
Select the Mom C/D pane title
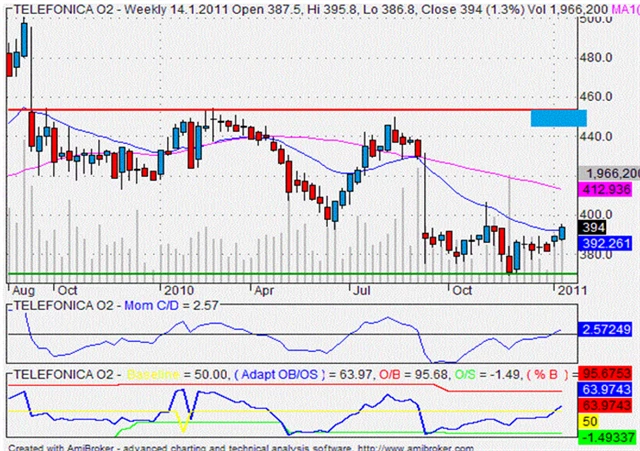[150, 302]
